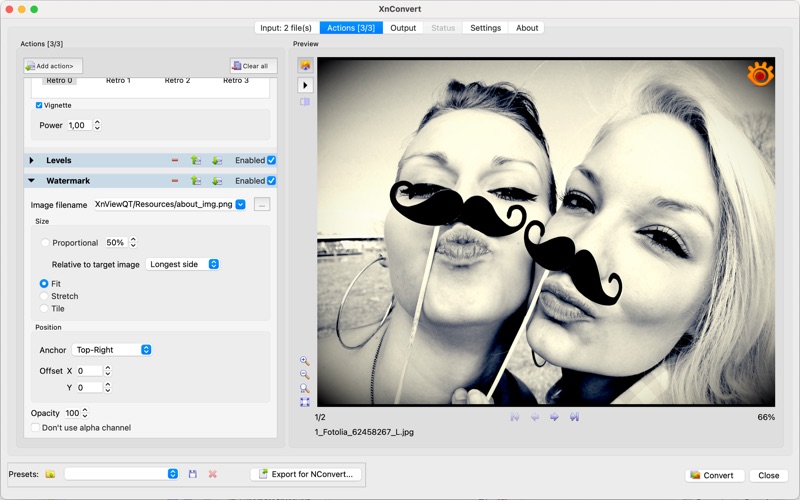Delete preset using red X icon
The image size is (800, 500).
click(212, 474)
